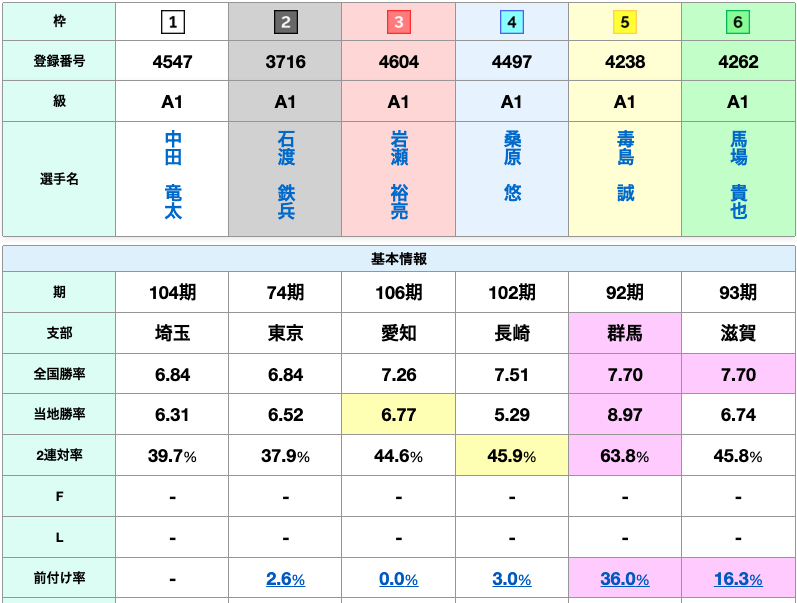Viewport: 797px width, 603px height.
Task: Click the black lane 2 number badge
Action: [x=286, y=22]
